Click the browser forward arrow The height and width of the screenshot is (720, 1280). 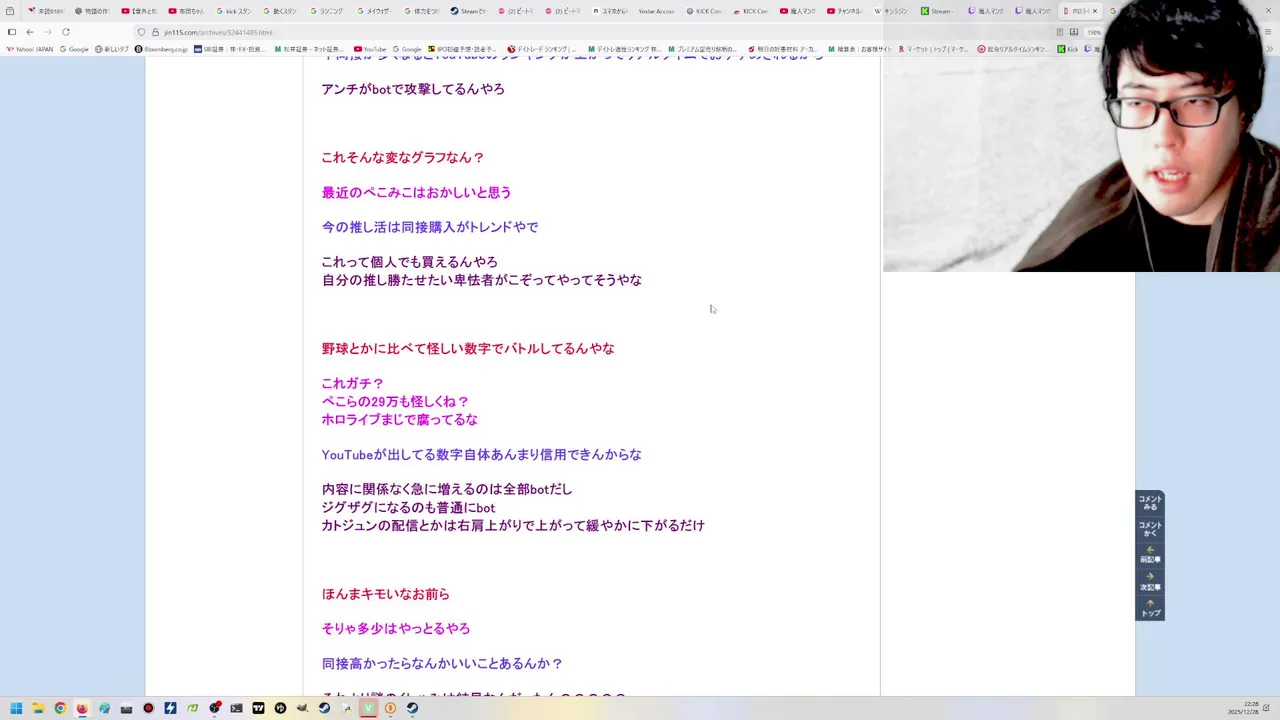tap(47, 32)
